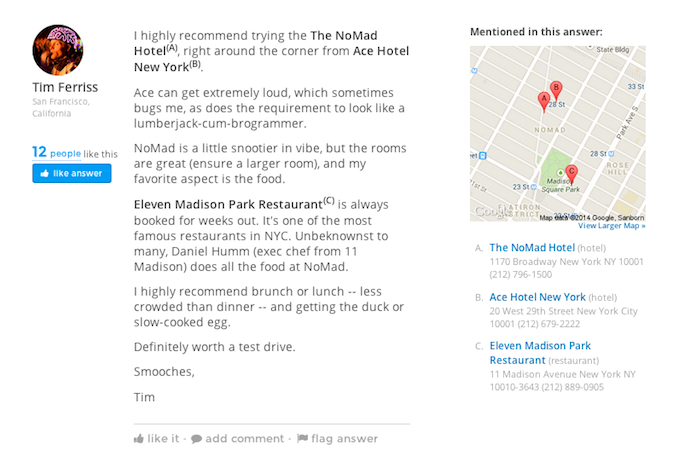Image resolution: width=679 pixels, height=470 pixels.
Task: Click the flag icon for flag answer
Action: point(302,439)
